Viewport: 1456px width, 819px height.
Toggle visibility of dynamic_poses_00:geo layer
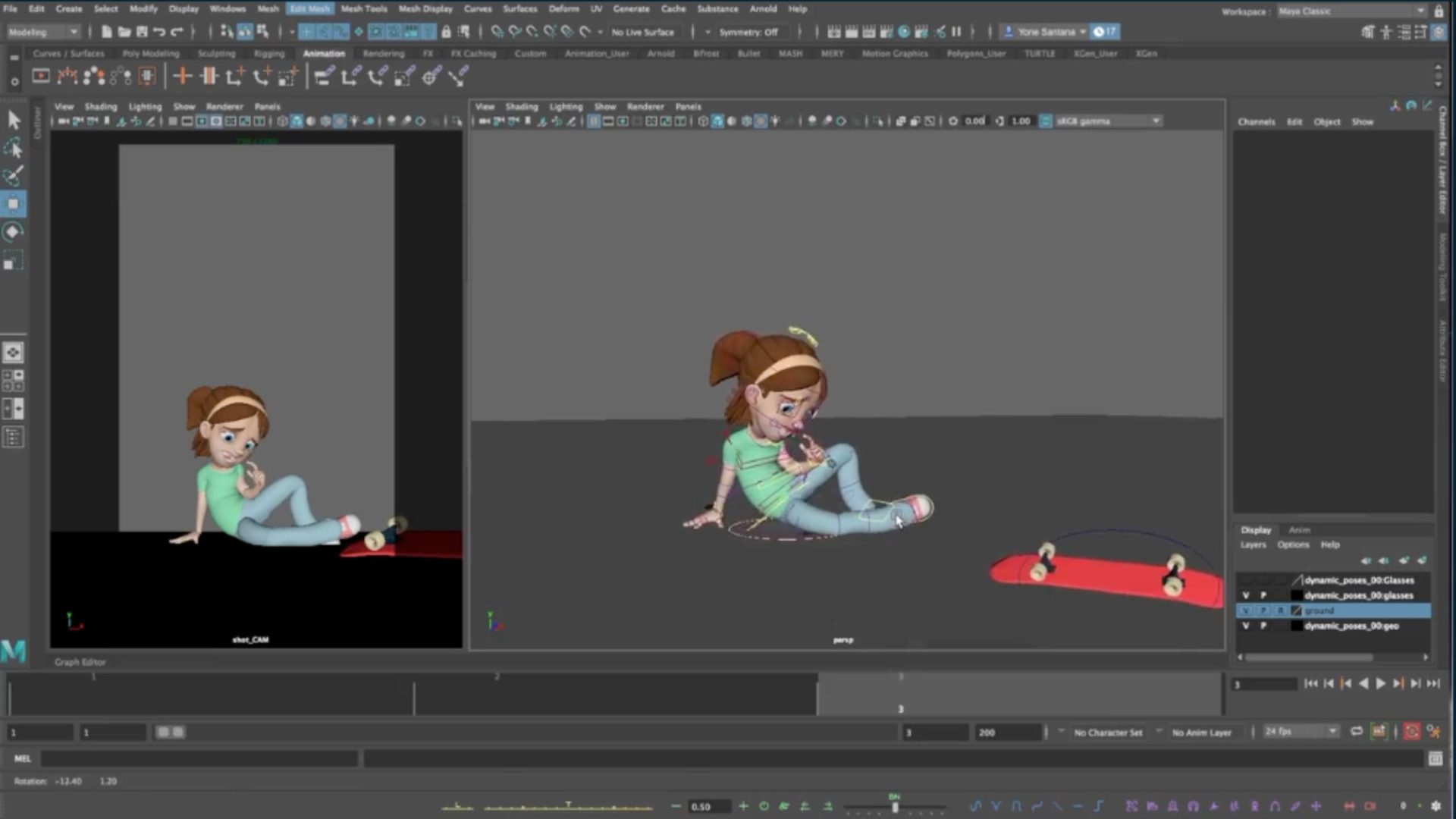[x=1246, y=626]
